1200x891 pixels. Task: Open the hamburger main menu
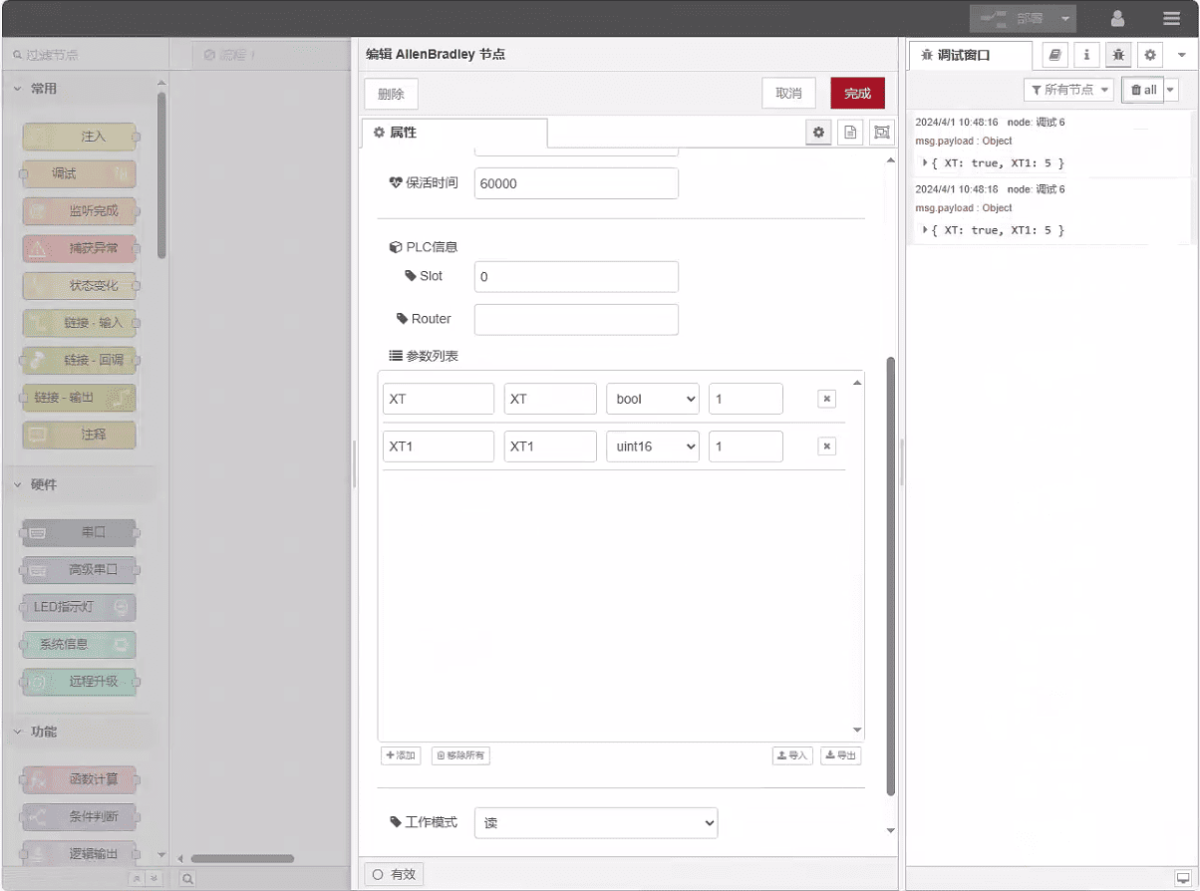click(x=1171, y=18)
